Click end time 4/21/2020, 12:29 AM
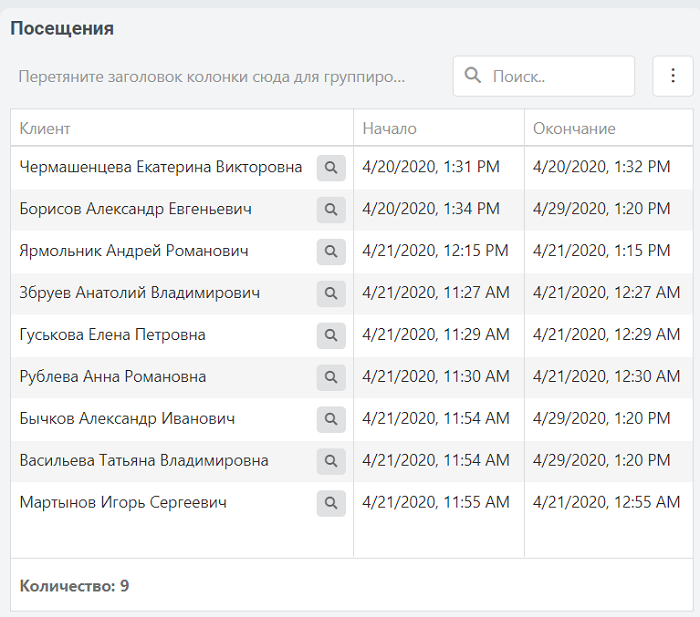The height and width of the screenshot is (617, 700). point(607,335)
